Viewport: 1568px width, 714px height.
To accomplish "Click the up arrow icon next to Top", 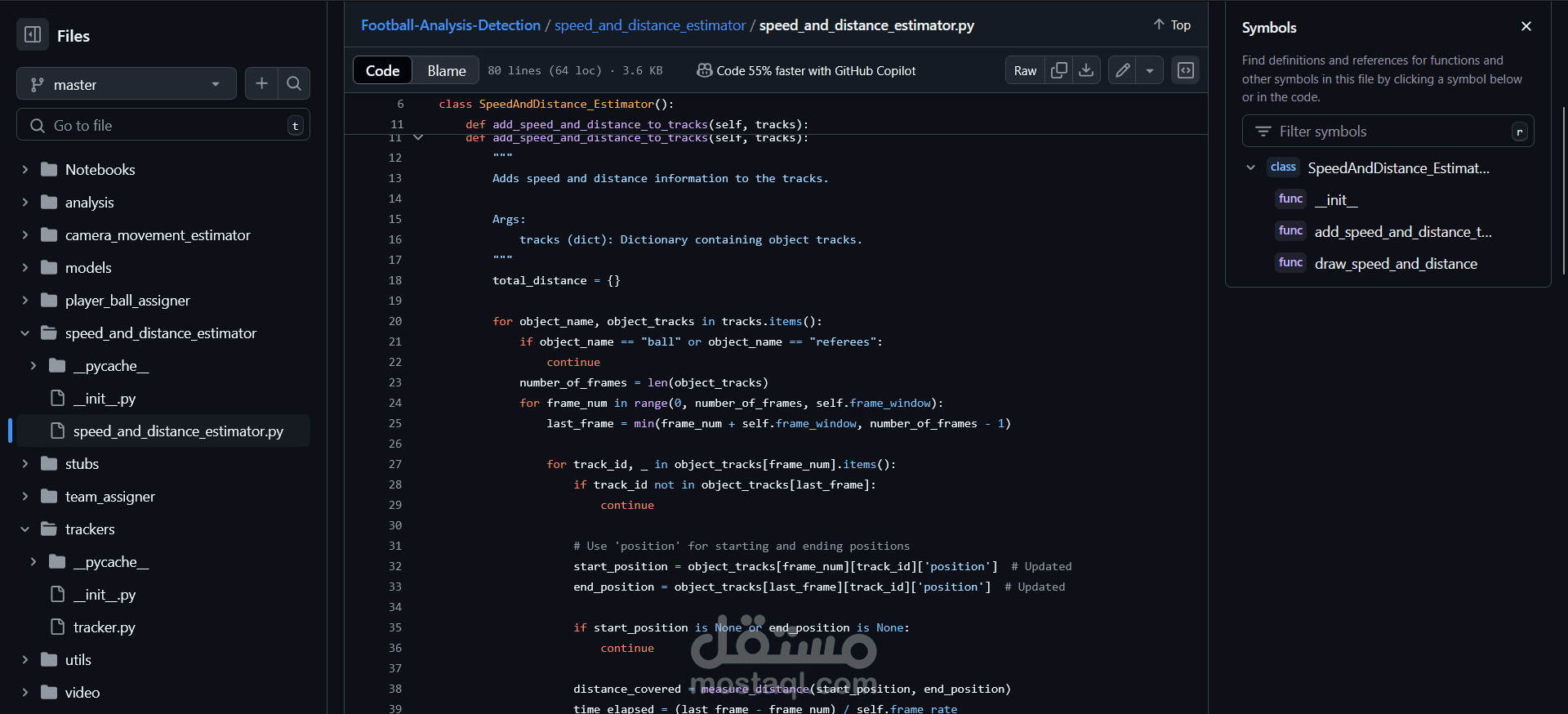I will point(1158,25).
